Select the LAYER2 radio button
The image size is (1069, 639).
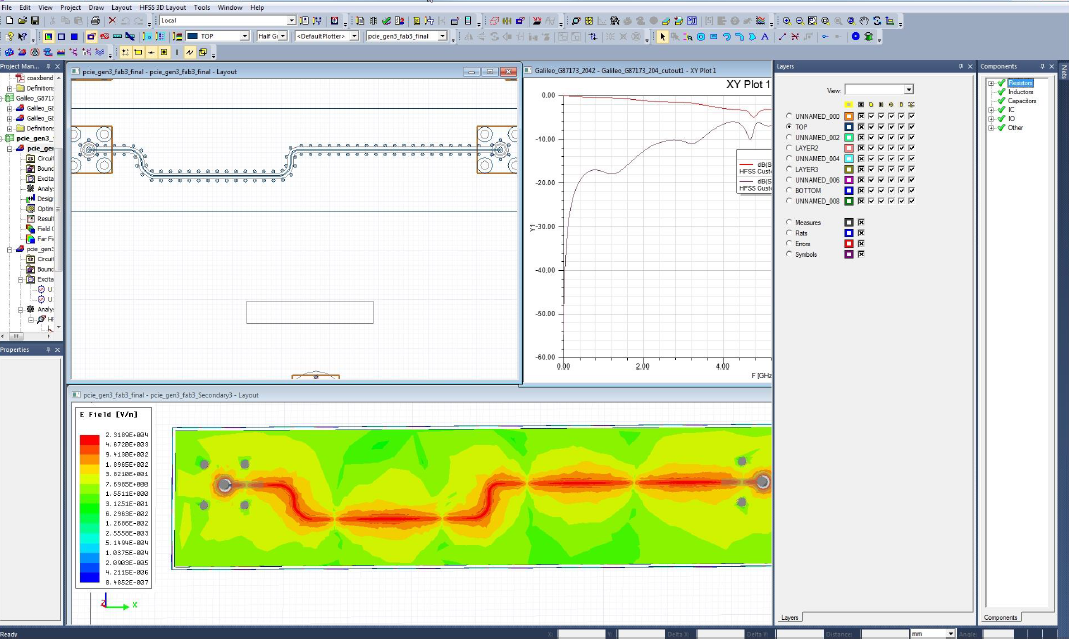coord(790,148)
